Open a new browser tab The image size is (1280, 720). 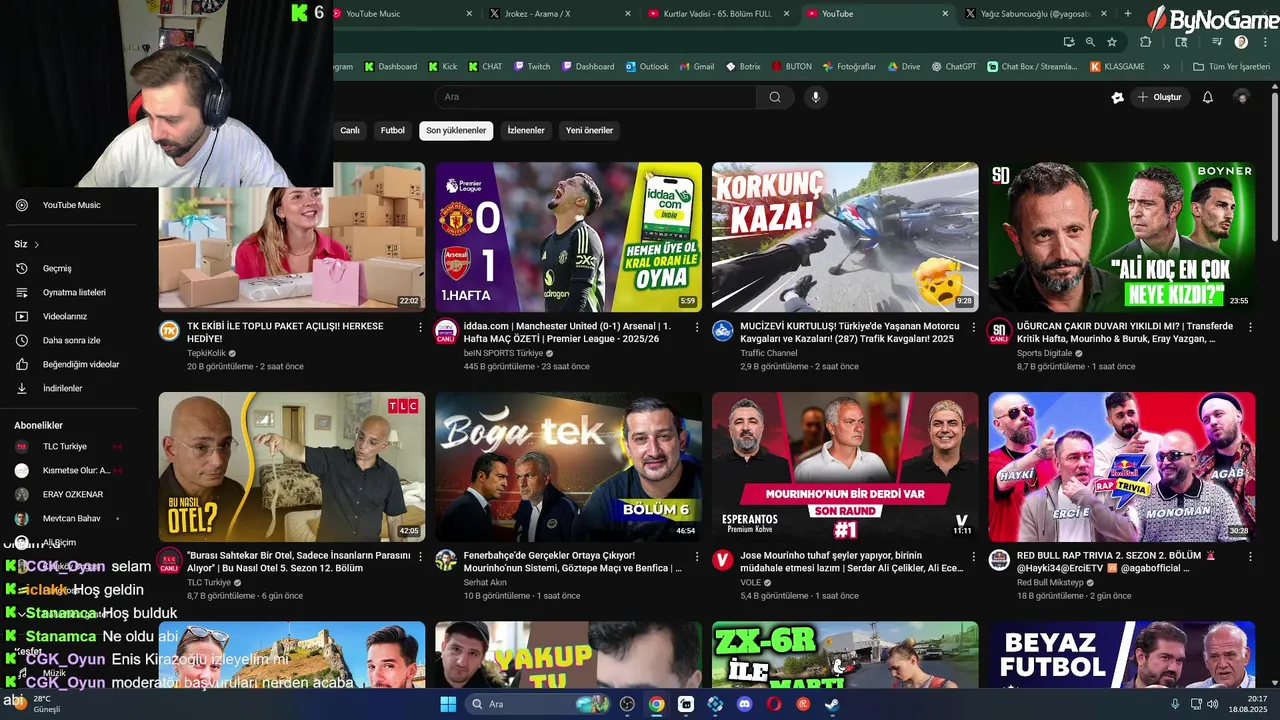1128,14
